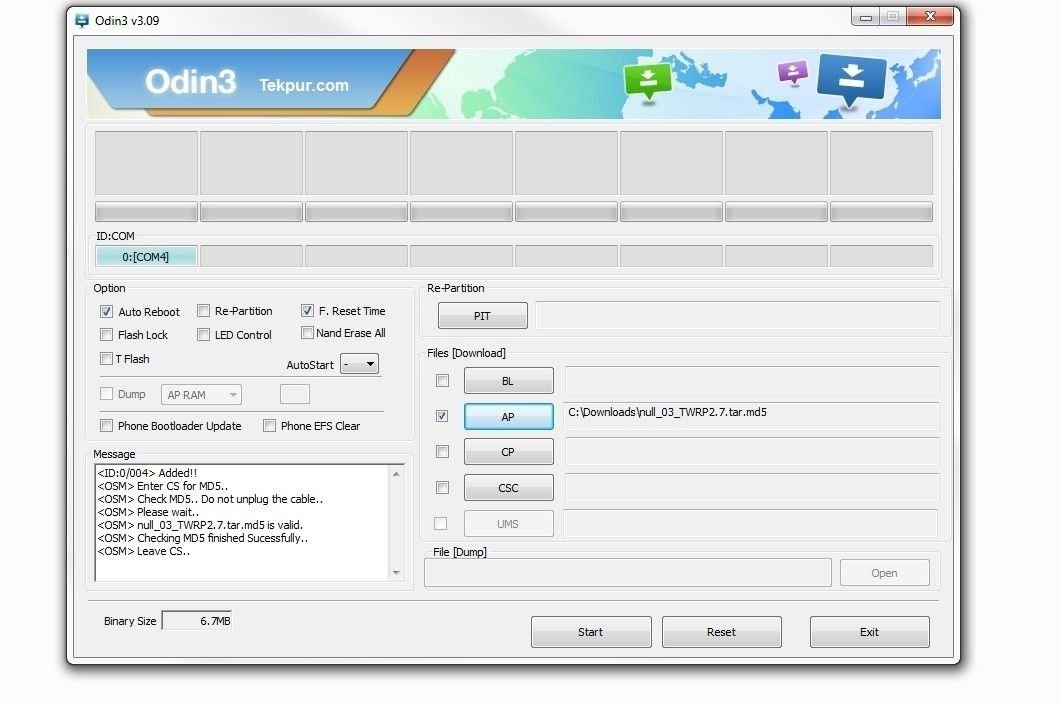Check the T Flash option

(x=106, y=358)
